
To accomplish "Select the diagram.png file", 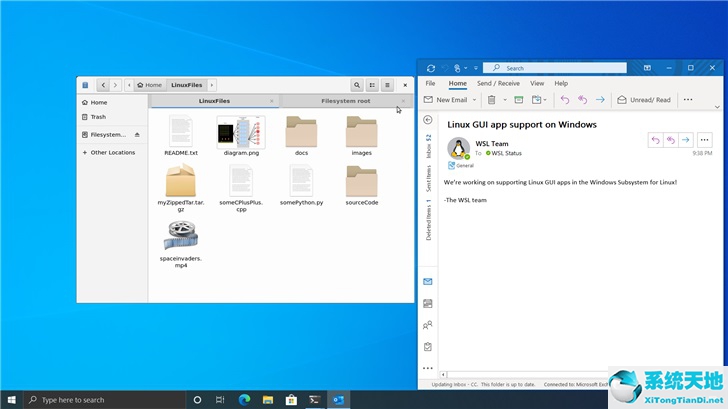I will (x=241, y=136).
